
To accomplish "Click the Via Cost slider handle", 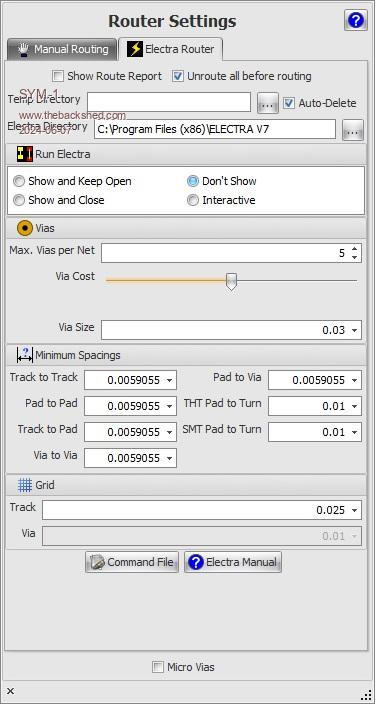I will tap(232, 282).
